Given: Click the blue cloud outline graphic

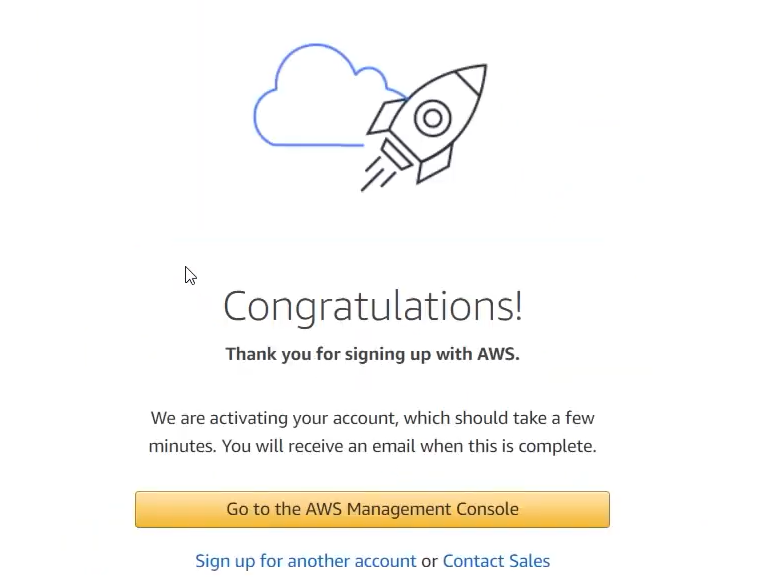Looking at the screenshot, I should coord(315,97).
